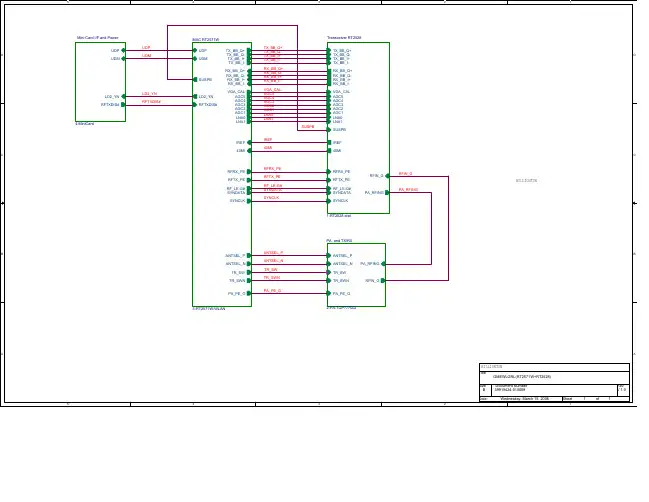Click the PA_PE_G pin on PA block
This screenshot has height=502, width=649.
pyautogui.click(x=329, y=294)
